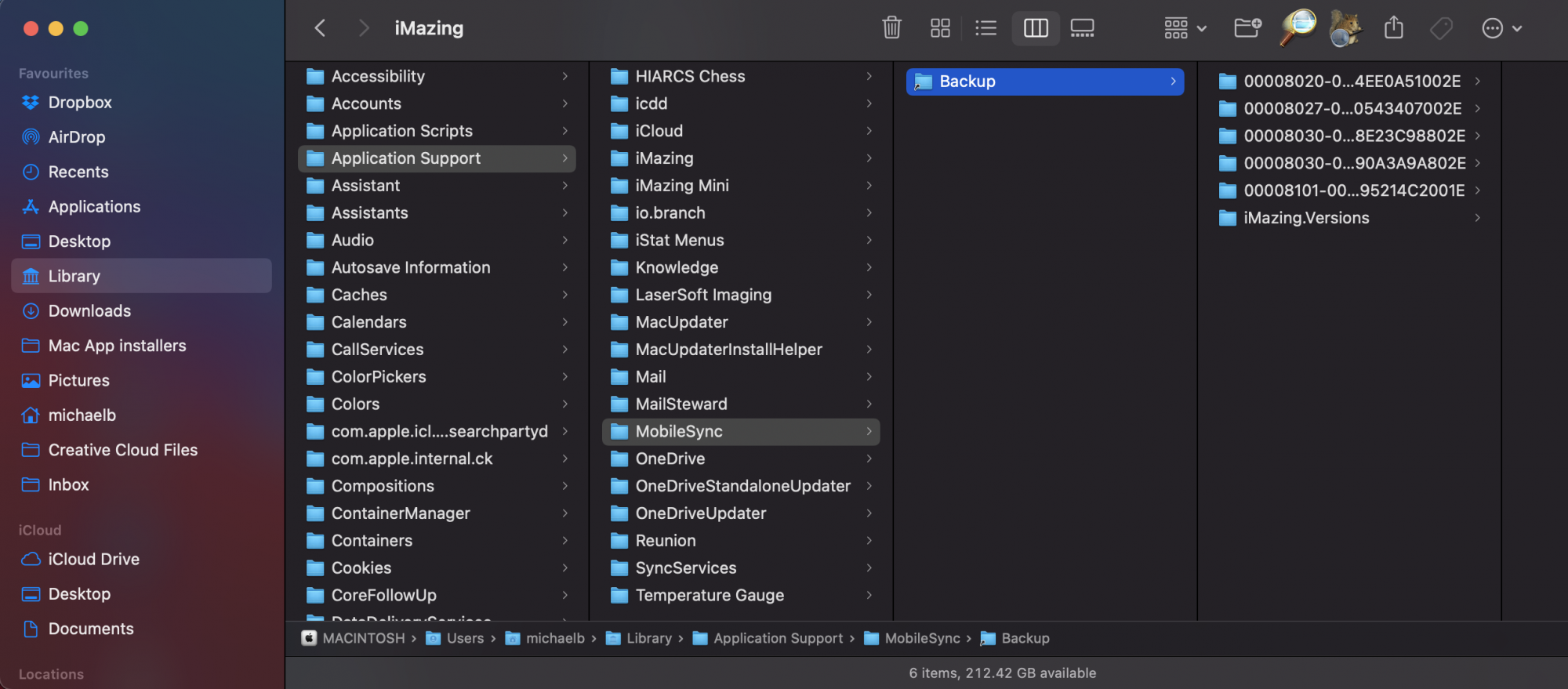Select the iStat Menus folder
The width and height of the screenshot is (1568, 689).
(x=741, y=240)
